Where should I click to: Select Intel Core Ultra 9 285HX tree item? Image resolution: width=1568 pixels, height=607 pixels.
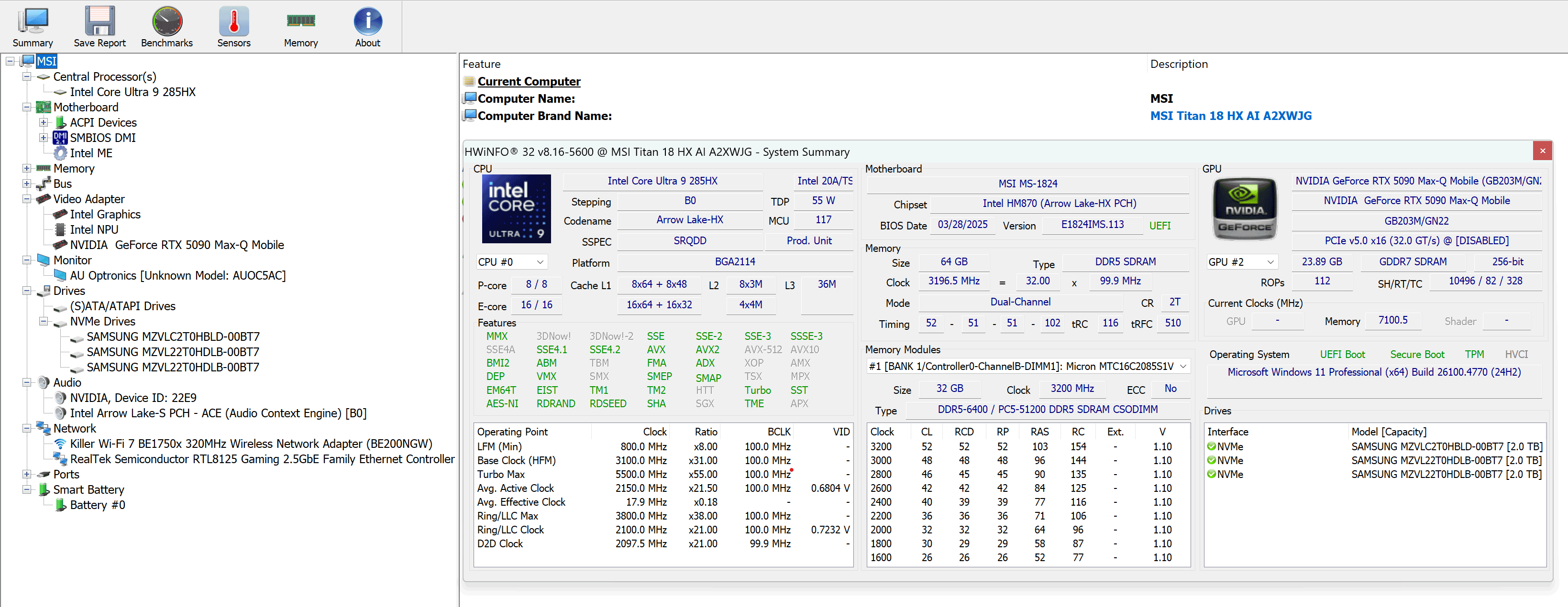[x=133, y=92]
